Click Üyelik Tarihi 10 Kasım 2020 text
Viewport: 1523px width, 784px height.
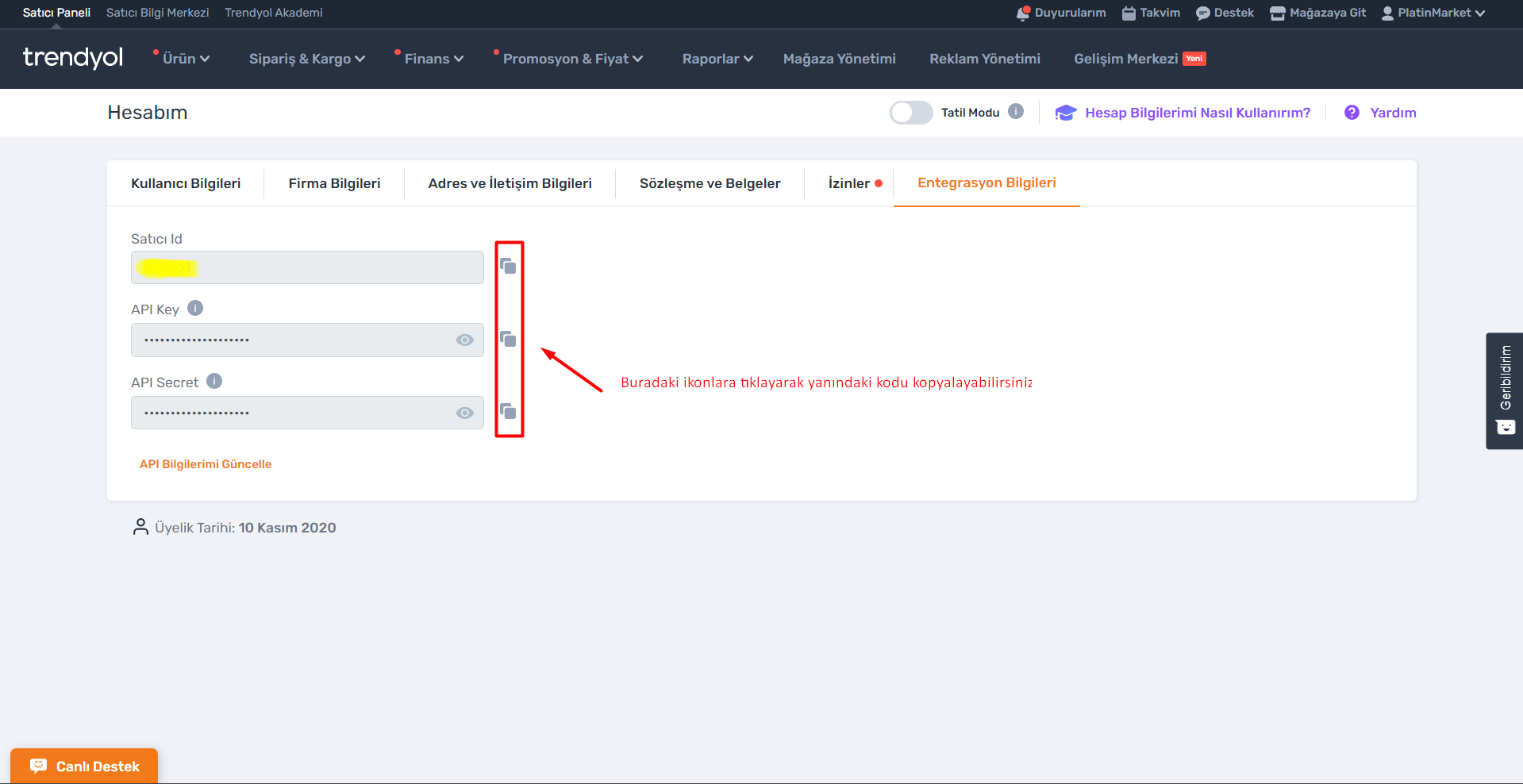pyautogui.click(x=245, y=528)
